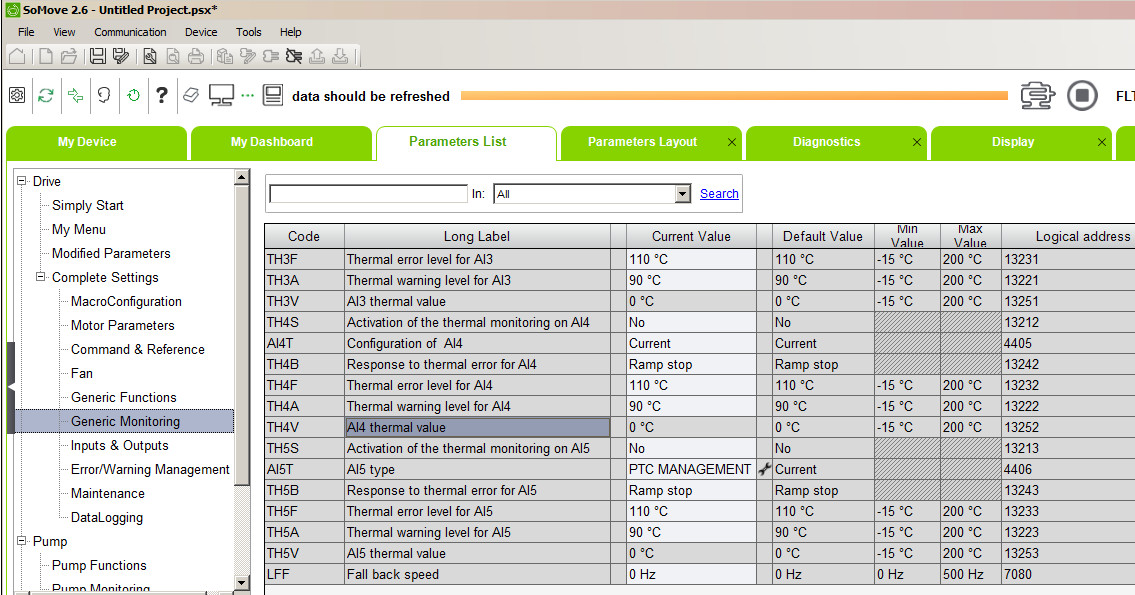Click the head profile icon
This screenshot has height=595, width=1135.
pos(104,95)
